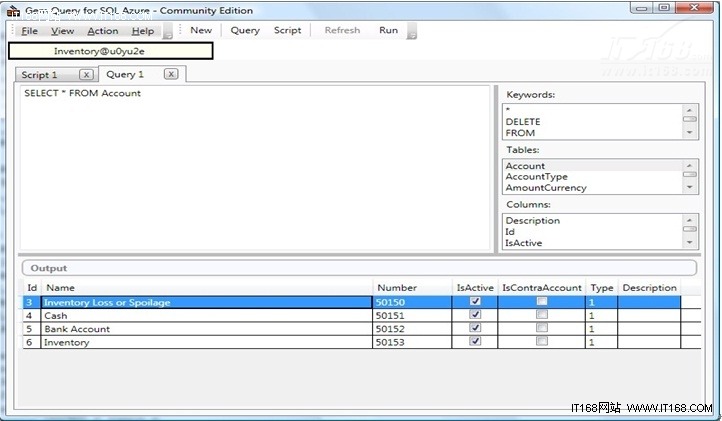Click the IsActive column header
The image size is (722, 421).
coord(475,288)
